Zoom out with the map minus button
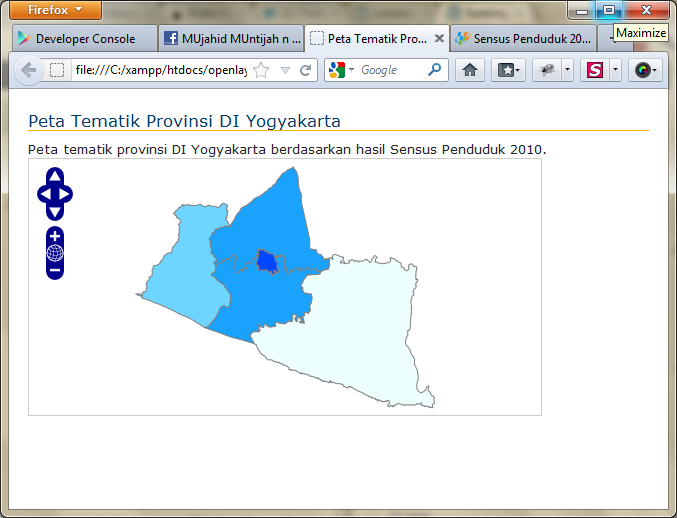The image size is (677, 518). (x=55, y=270)
